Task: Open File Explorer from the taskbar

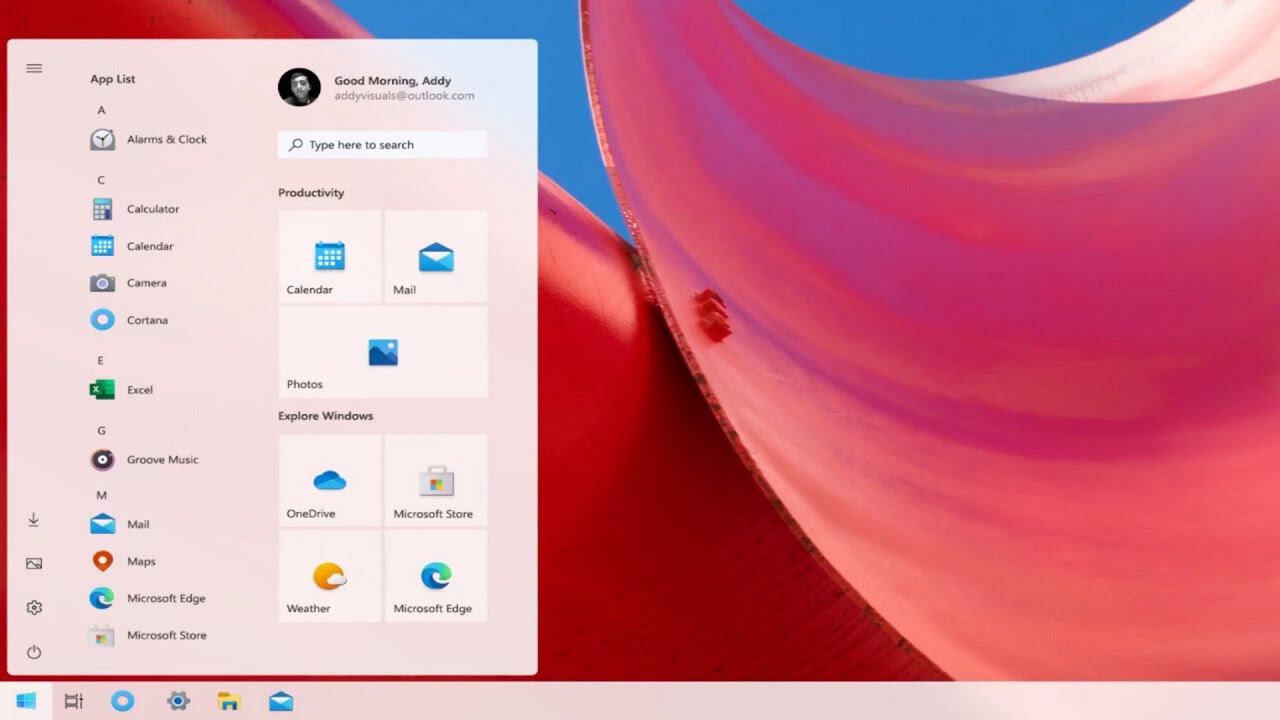Action: (x=229, y=701)
